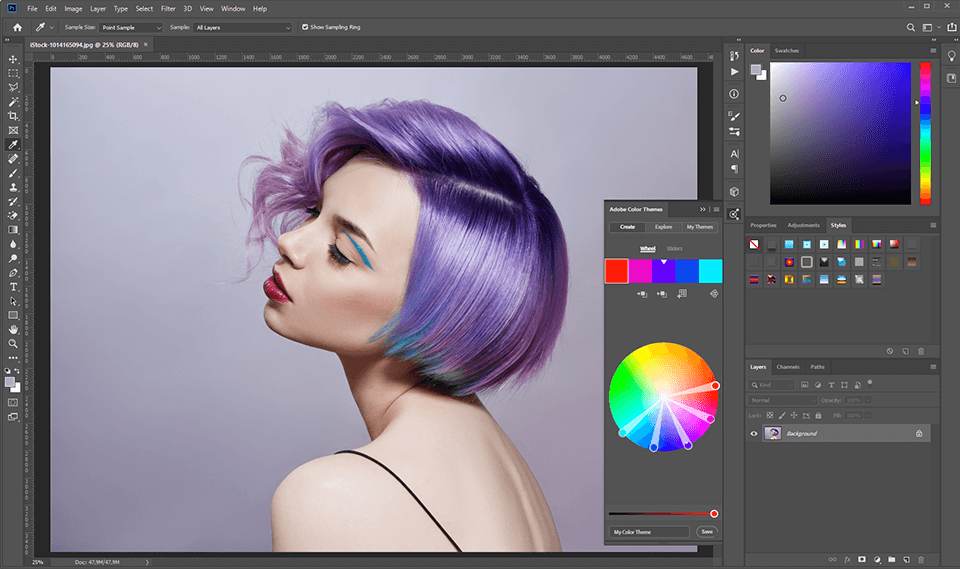Open the layer blend mode Normal dropdown
Viewport: 960px width, 569px height.
click(x=783, y=400)
